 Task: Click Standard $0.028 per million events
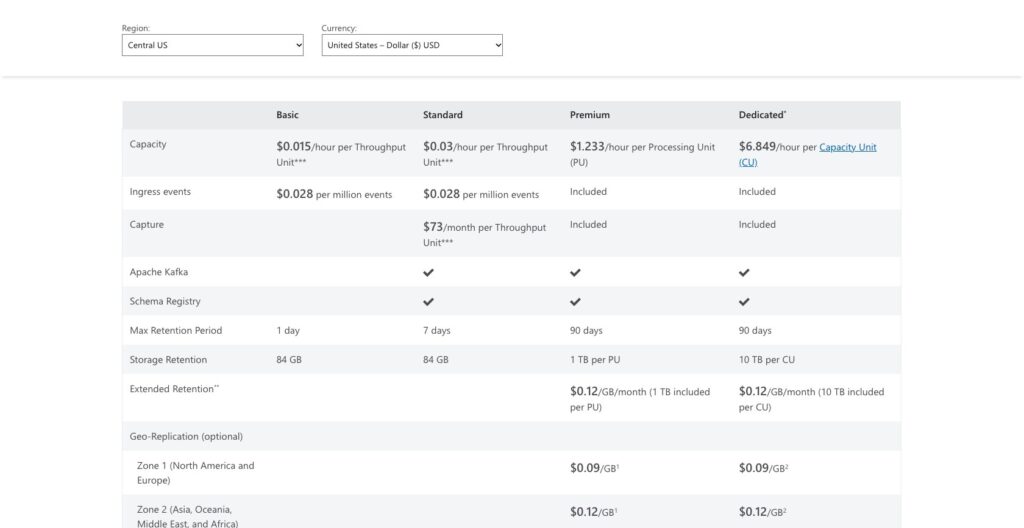pyautogui.click(x=481, y=194)
